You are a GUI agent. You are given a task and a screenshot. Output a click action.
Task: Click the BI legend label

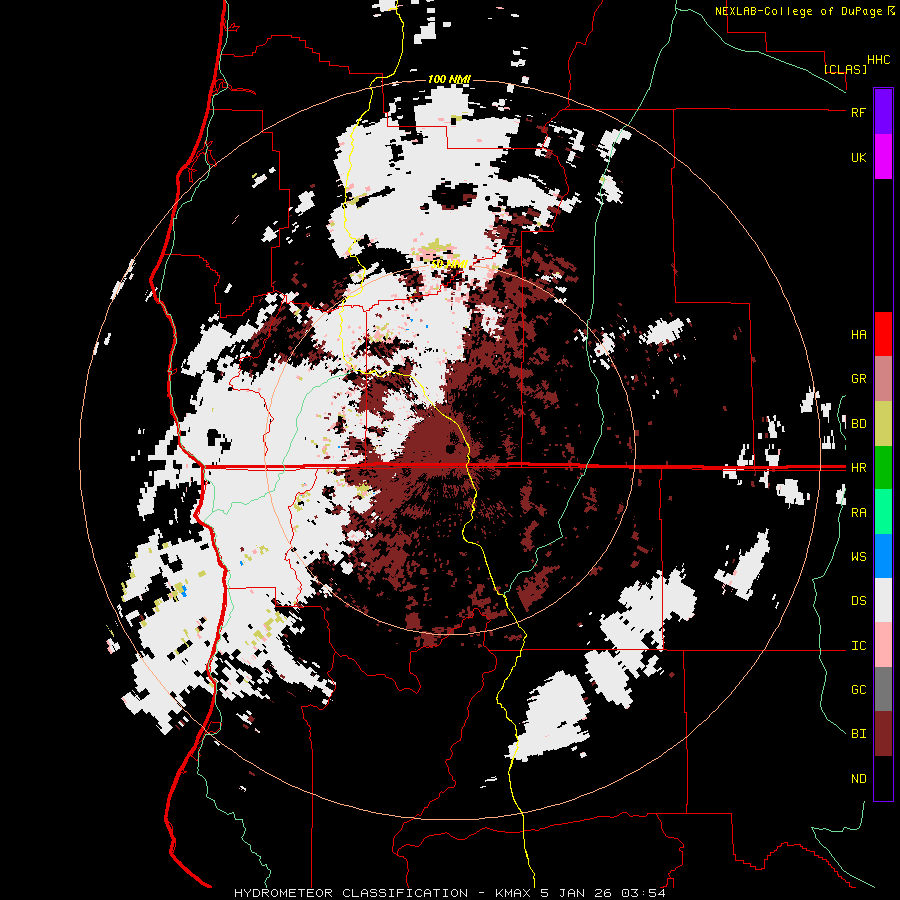click(858, 734)
